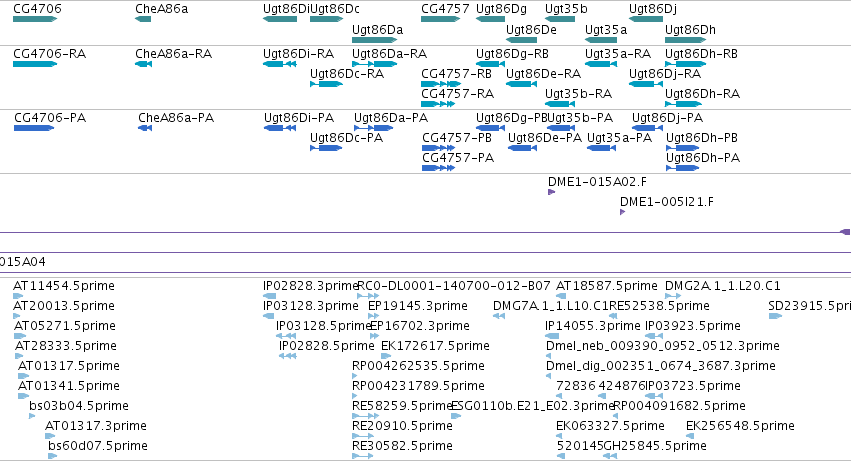This screenshot has height=461, width=851.
Task: Select transcript Ugt86Dc-RA
Action: pos(326,84)
